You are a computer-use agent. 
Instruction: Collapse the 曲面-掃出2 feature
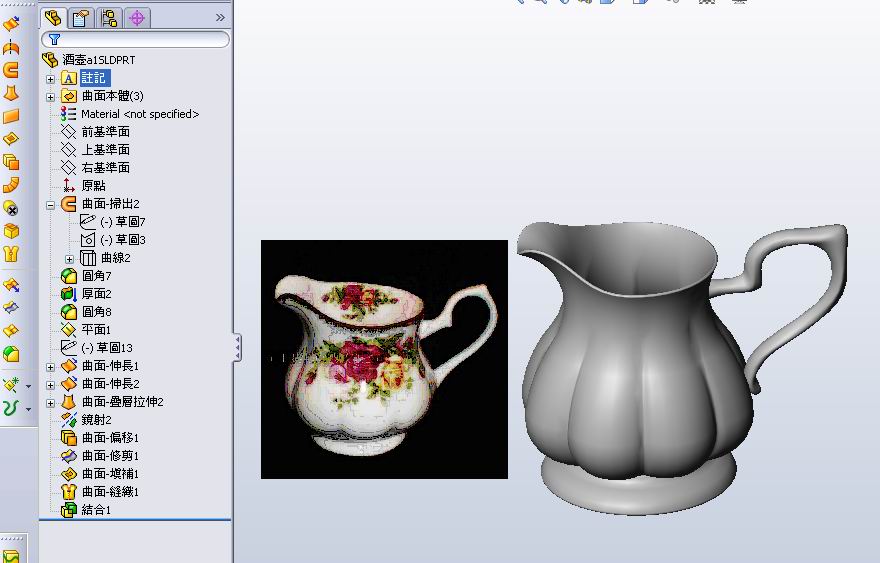(51, 205)
